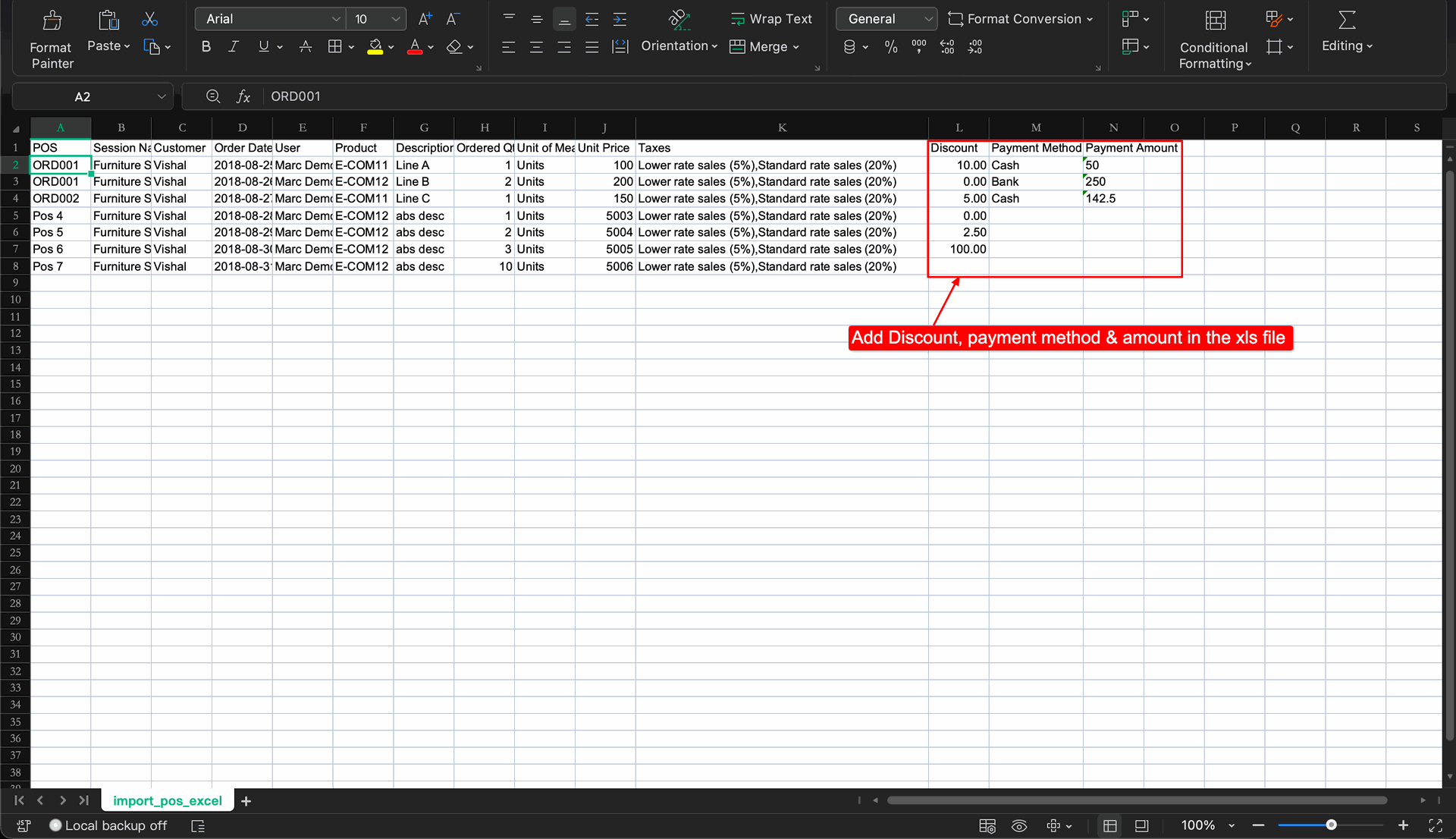This screenshot has height=839, width=1456.
Task: Toggle italic formatting
Action: coord(234,46)
